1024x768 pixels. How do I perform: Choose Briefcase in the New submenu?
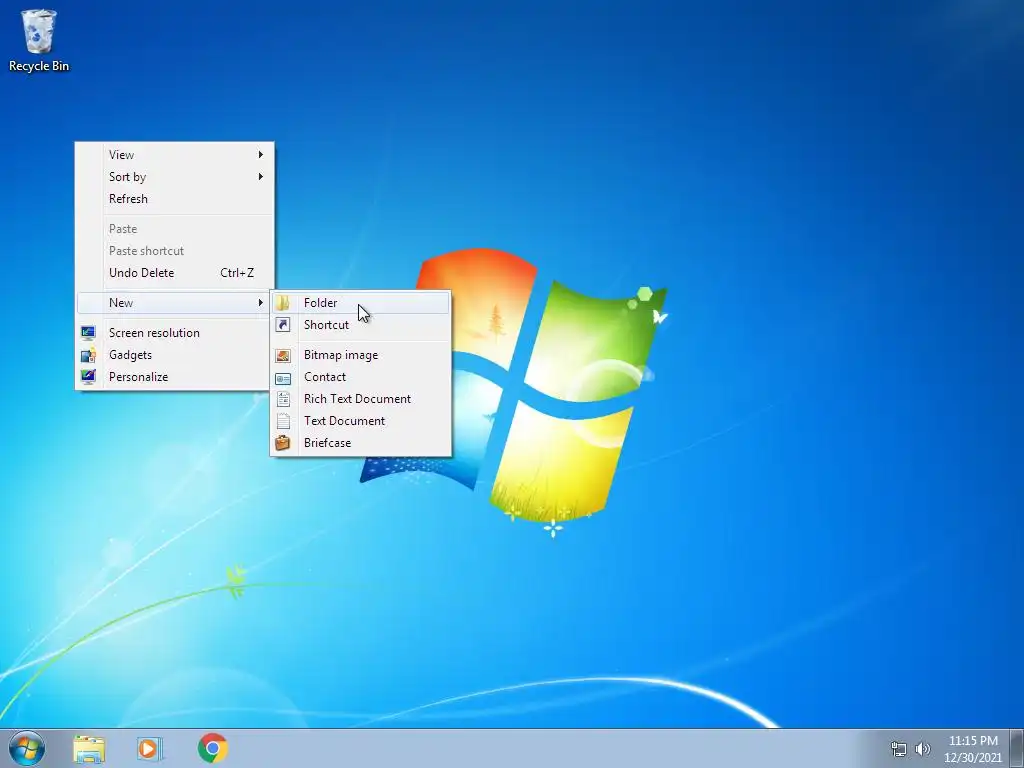click(360, 443)
